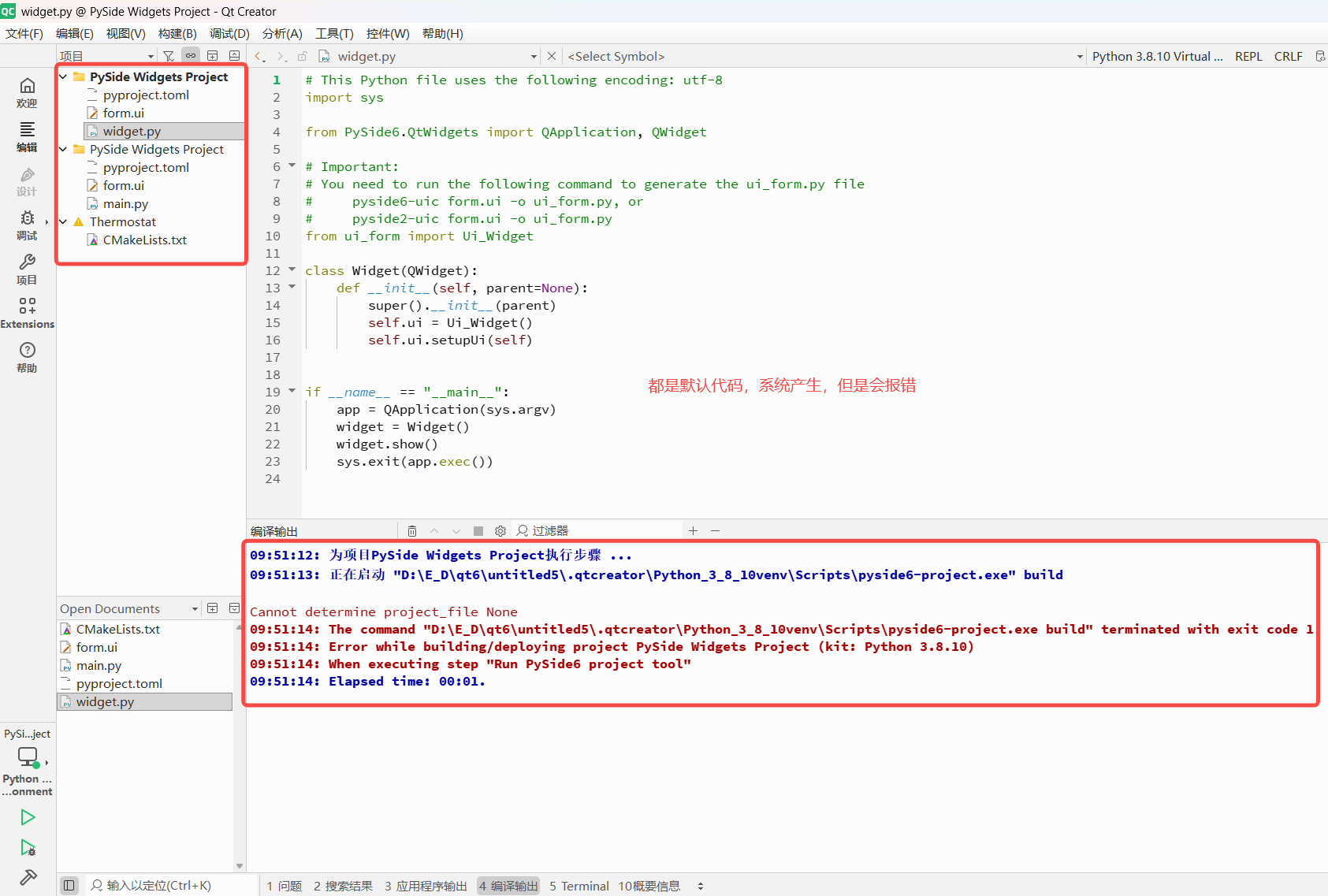Open the project tree filter funnel
The image size is (1328, 896).
coord(169,56)
